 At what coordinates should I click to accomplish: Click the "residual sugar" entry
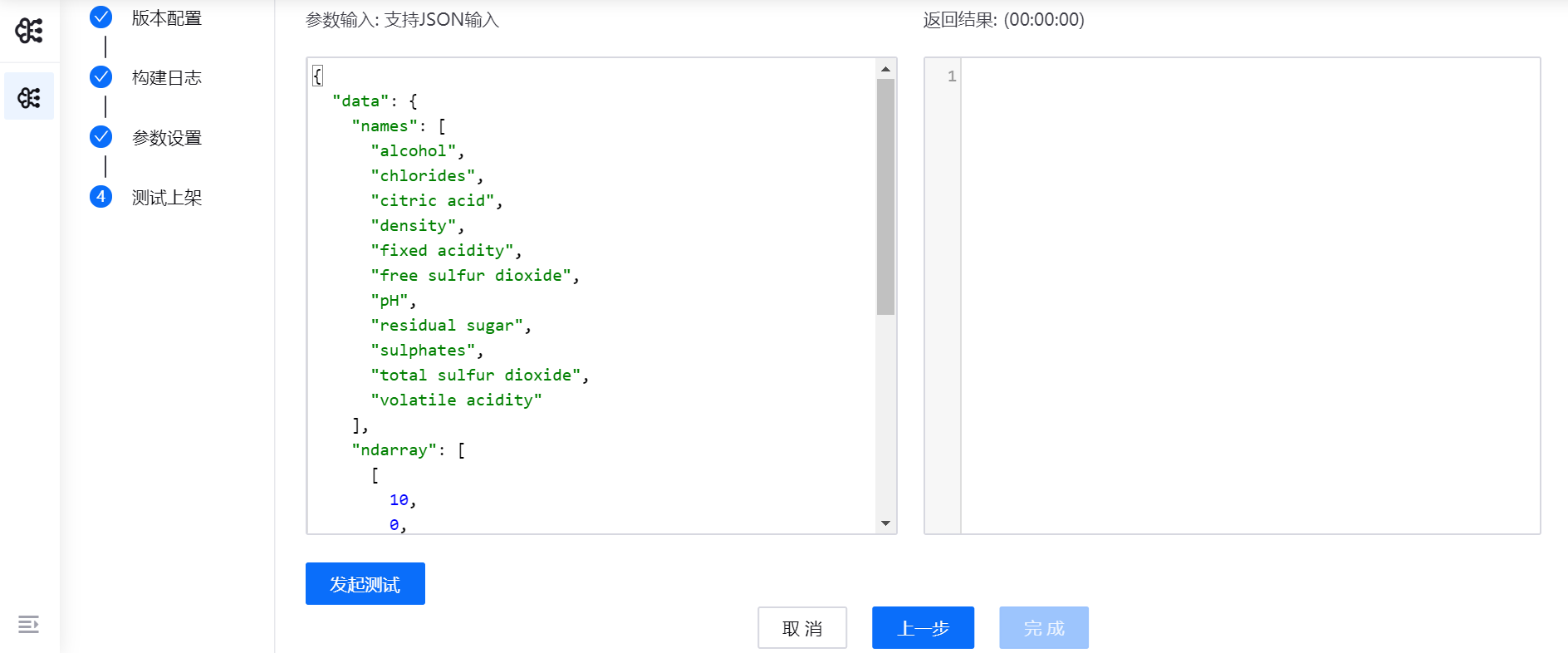tap(447, 325)
